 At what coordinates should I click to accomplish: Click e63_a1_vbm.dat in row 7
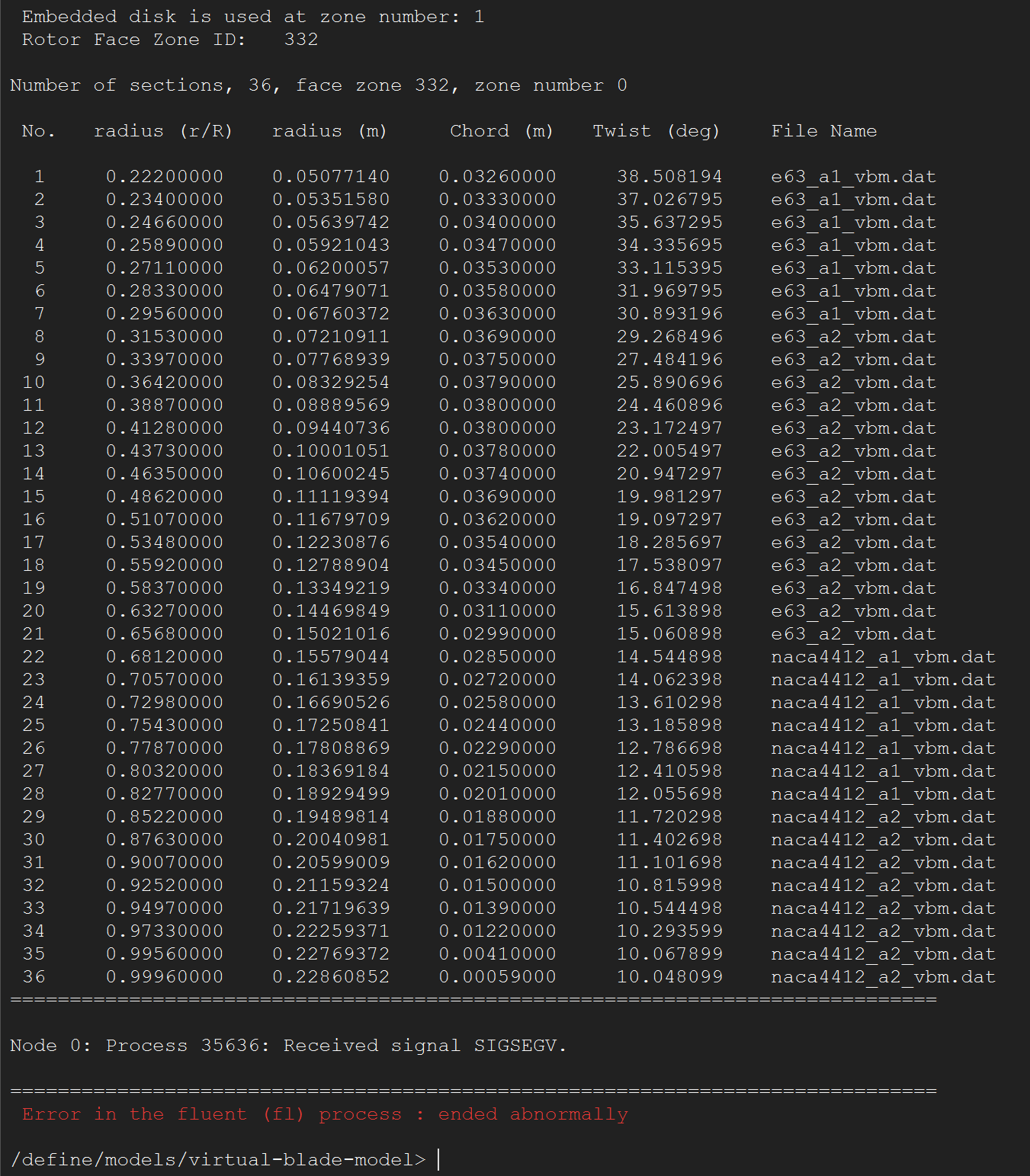pos(853,314)
